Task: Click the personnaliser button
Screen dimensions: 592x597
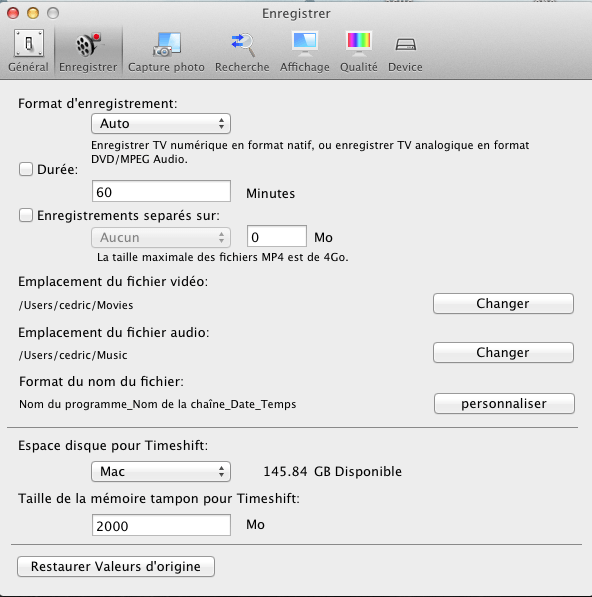Action: pyautogui.click(x=504, y=404)
